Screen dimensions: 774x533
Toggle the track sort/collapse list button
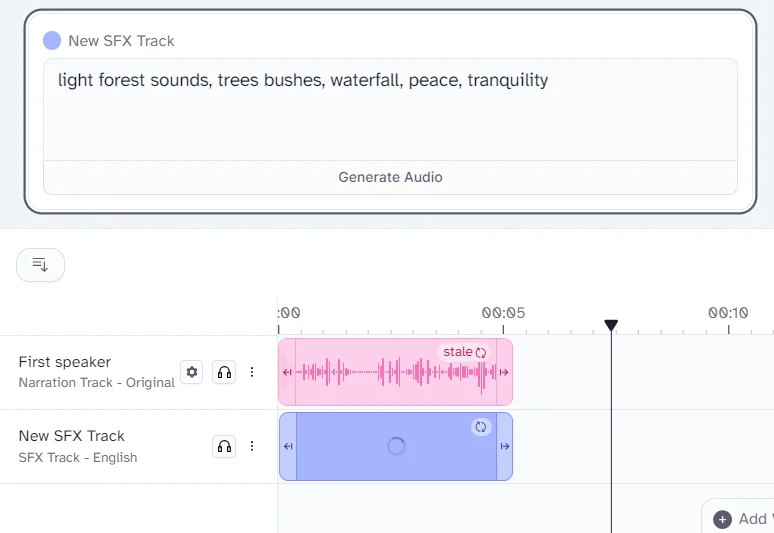point(40,265)
